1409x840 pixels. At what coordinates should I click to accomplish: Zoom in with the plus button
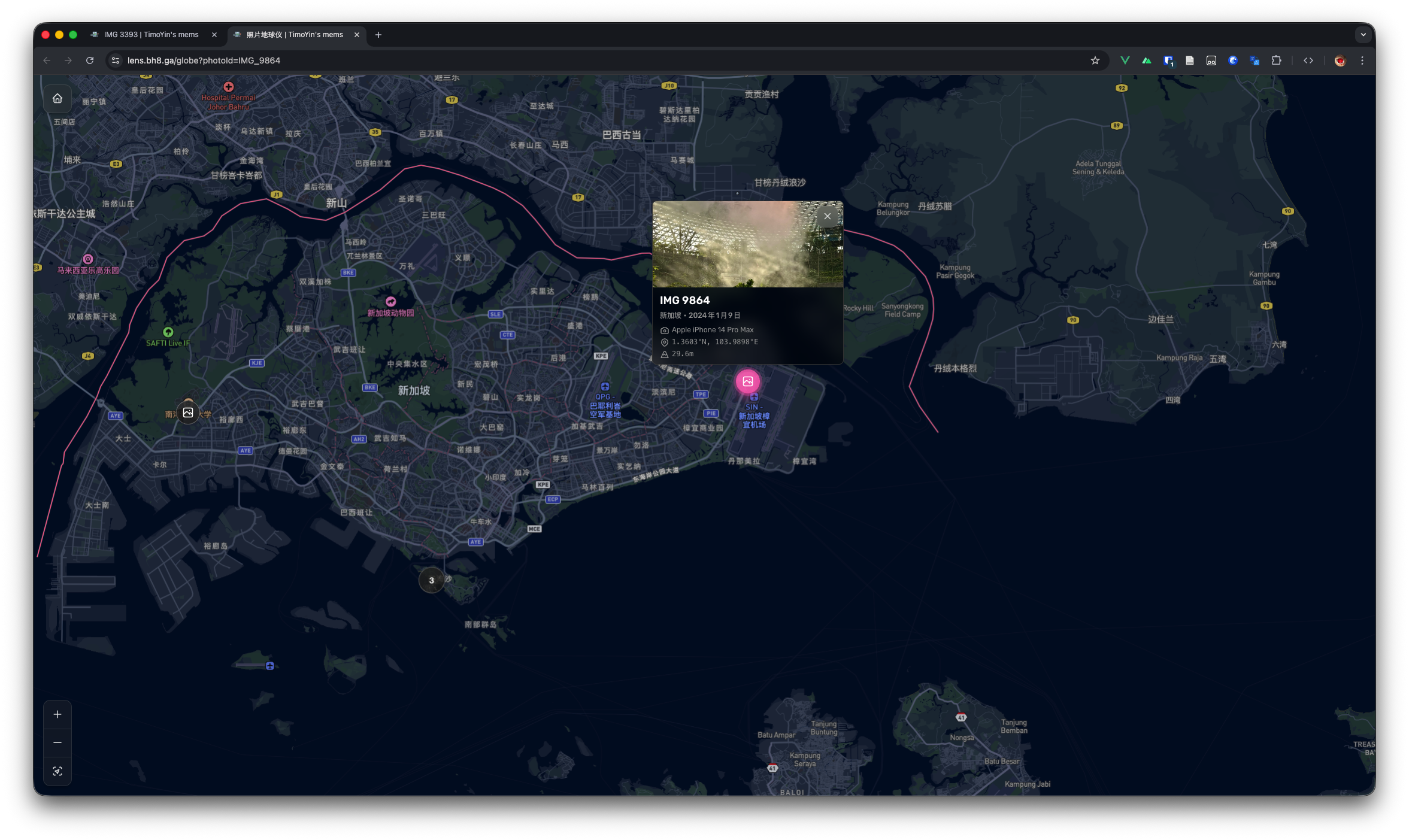57,714
